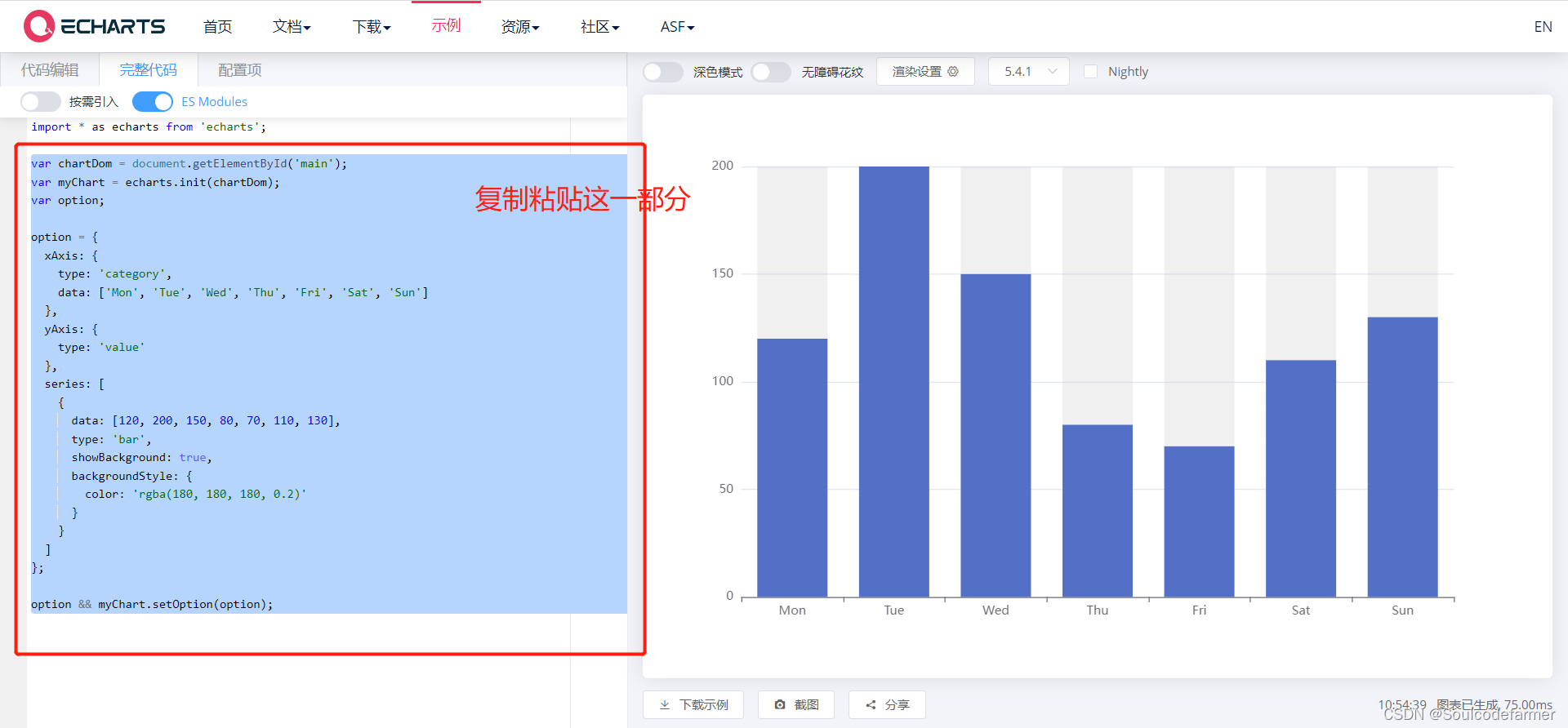Screen dimensions: 1568x728
Task: Switch to the 配置项 tab
Action: [240, 70]
